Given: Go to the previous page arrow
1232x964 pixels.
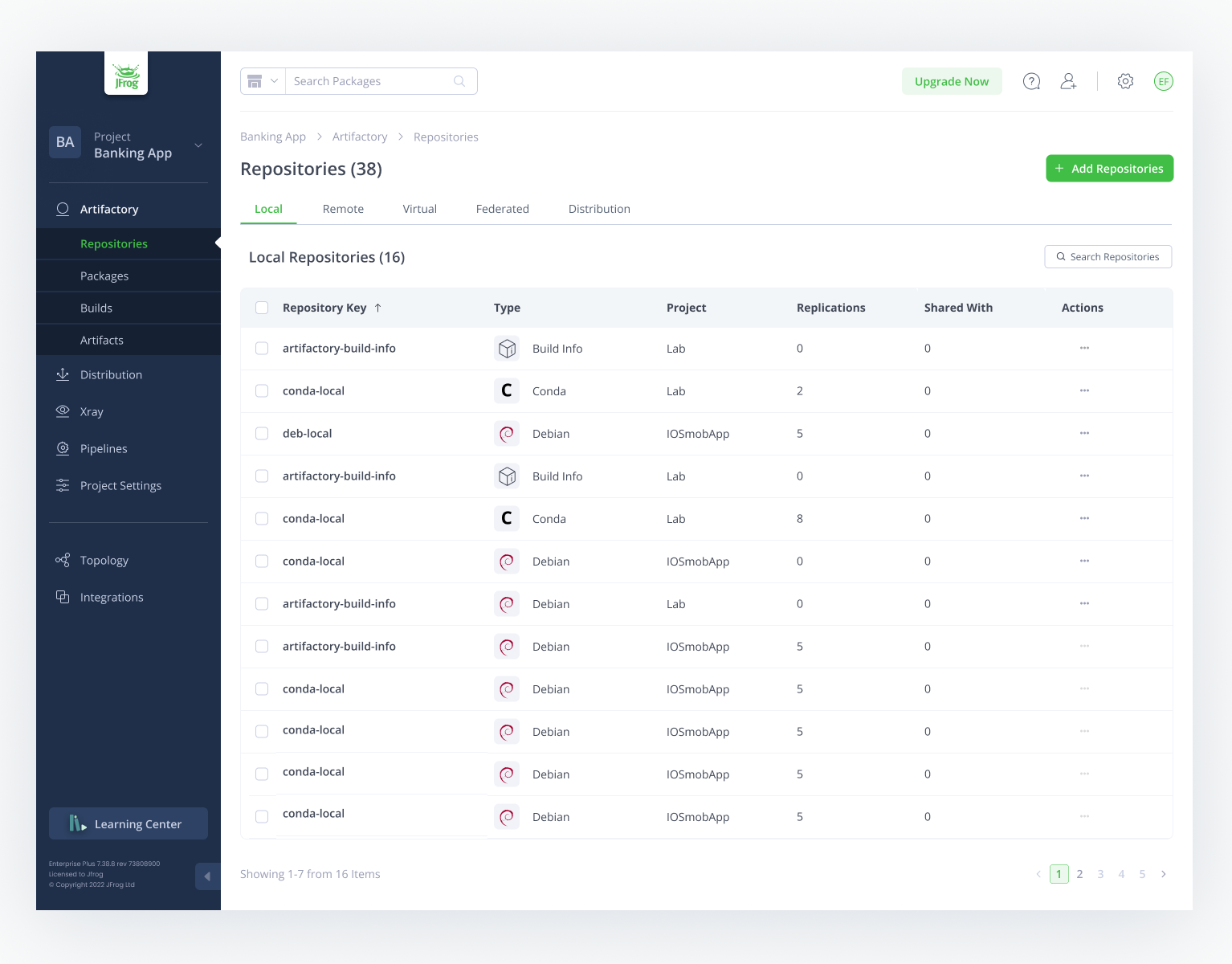Looking at the screenshot, I should coord(1038,874).
